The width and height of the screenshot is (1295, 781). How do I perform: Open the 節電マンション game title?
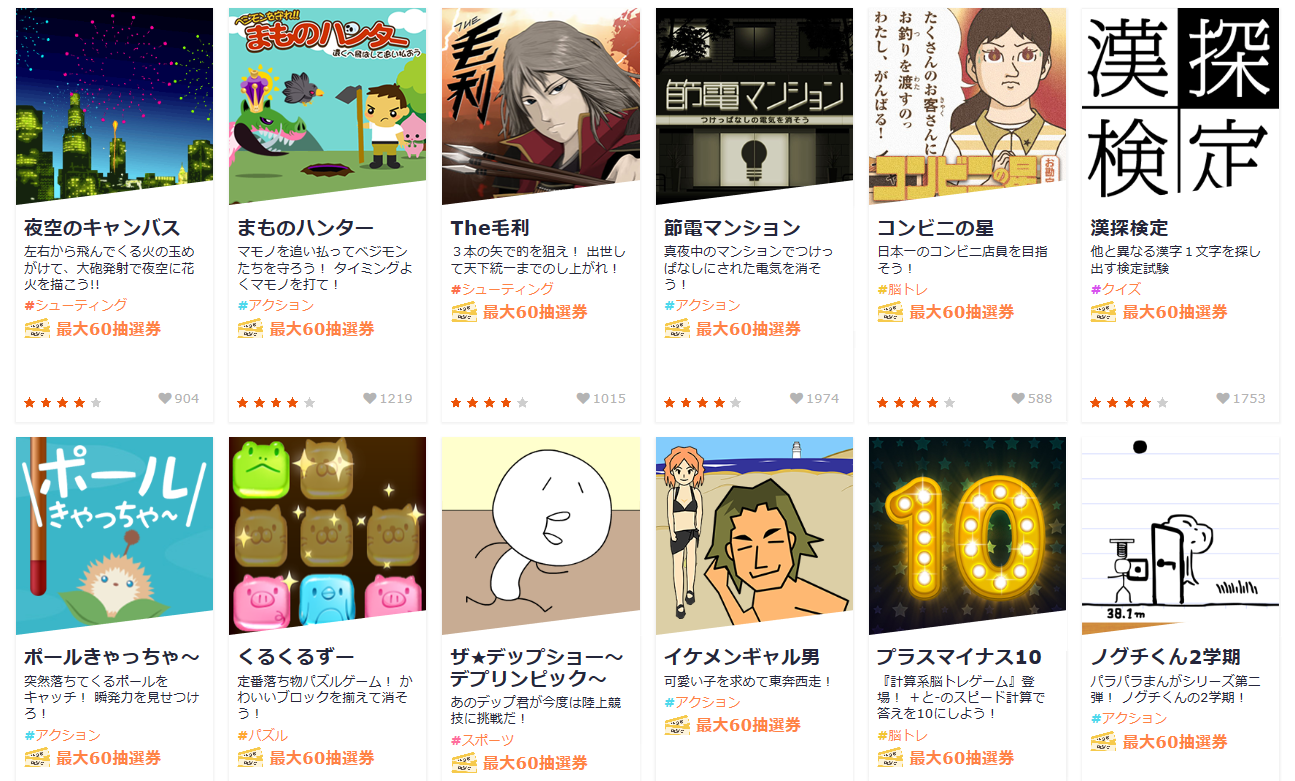[732, 228]
